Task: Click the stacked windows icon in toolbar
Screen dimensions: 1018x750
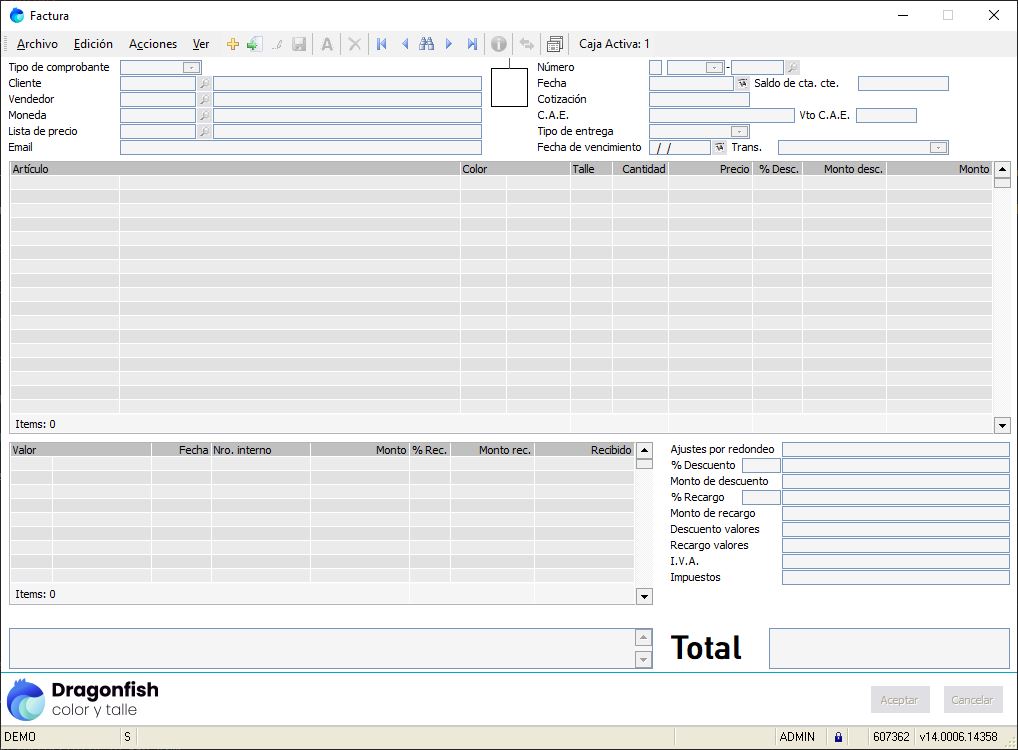Action: coord(555,44)
